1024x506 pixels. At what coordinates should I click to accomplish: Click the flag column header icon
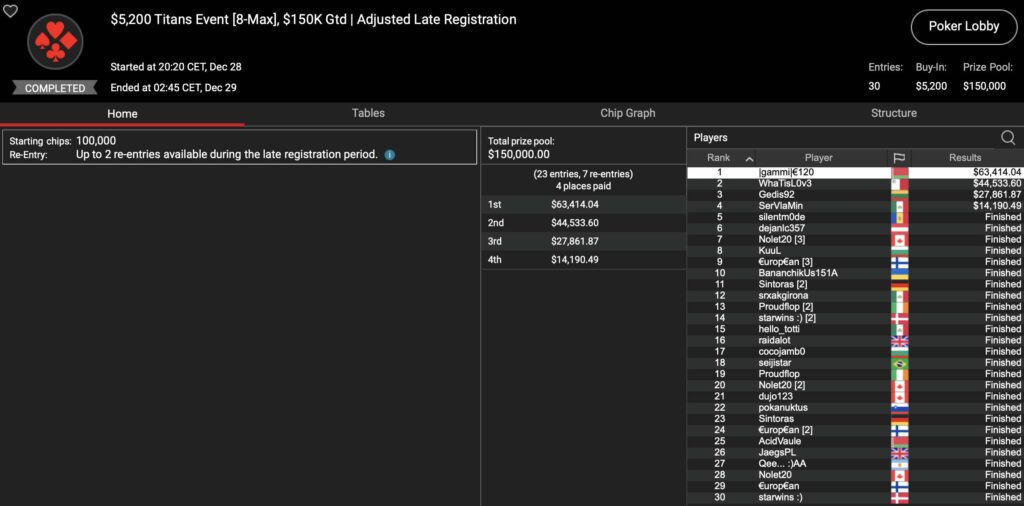point(898,158)
